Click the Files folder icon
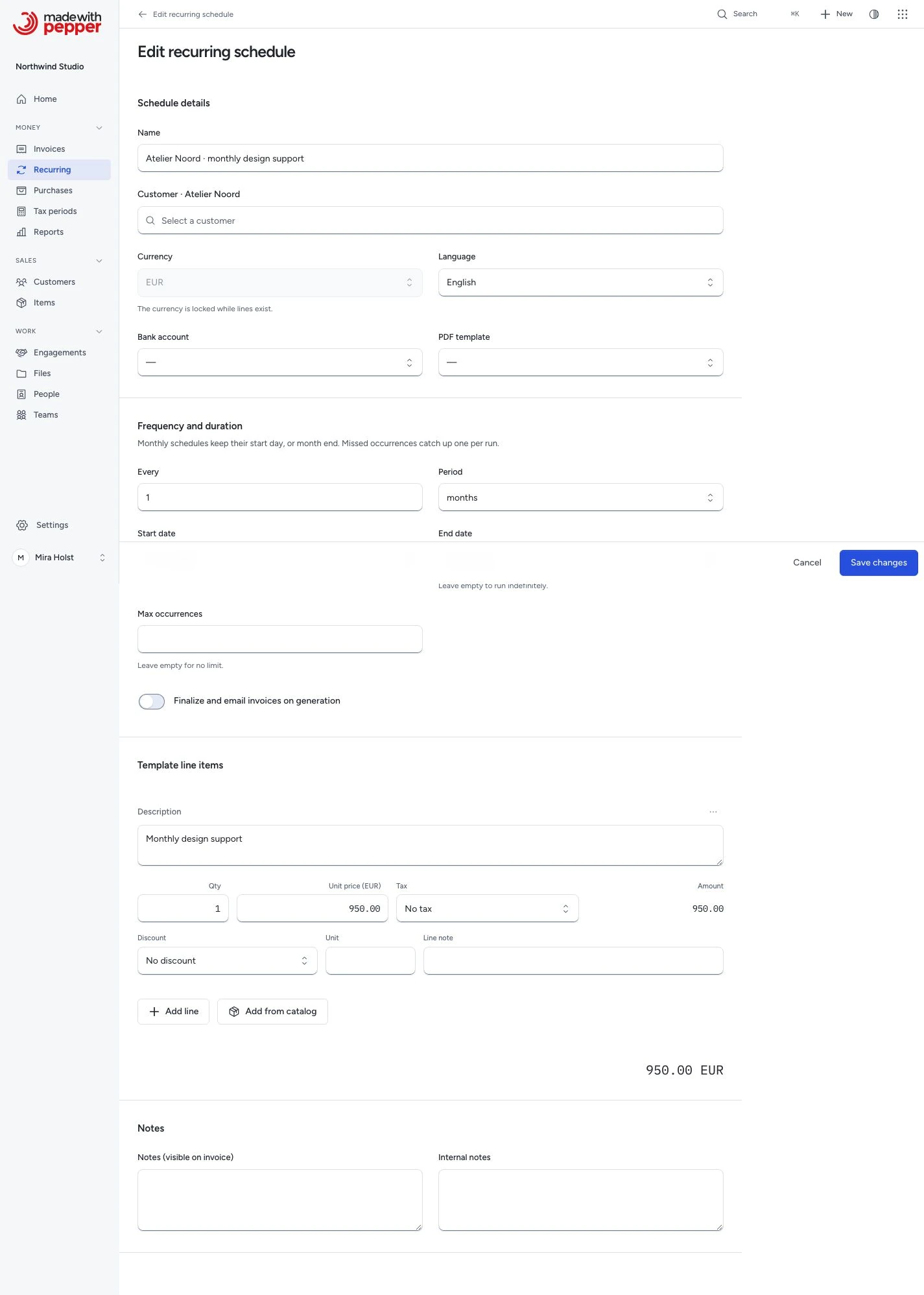 21,374
